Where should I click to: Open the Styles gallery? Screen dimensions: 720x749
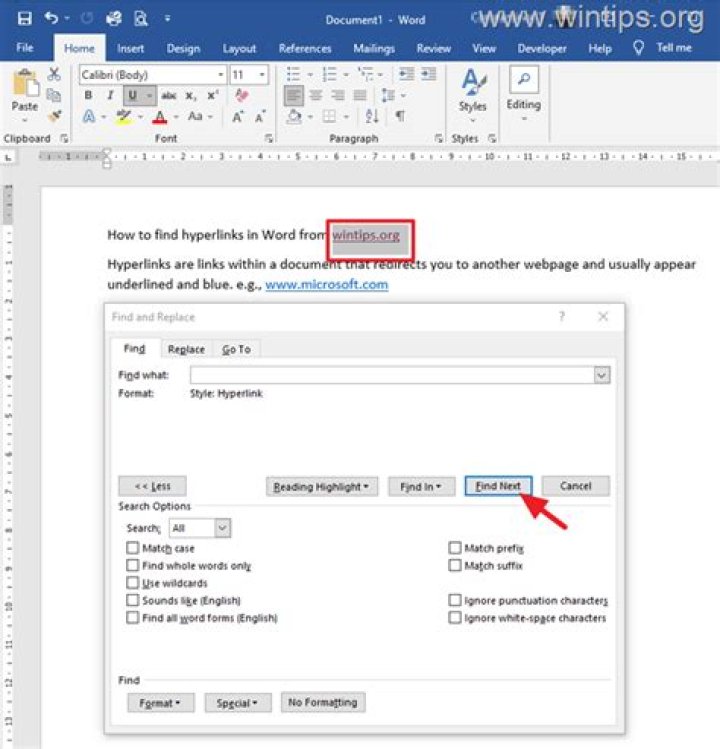point(472,90)
